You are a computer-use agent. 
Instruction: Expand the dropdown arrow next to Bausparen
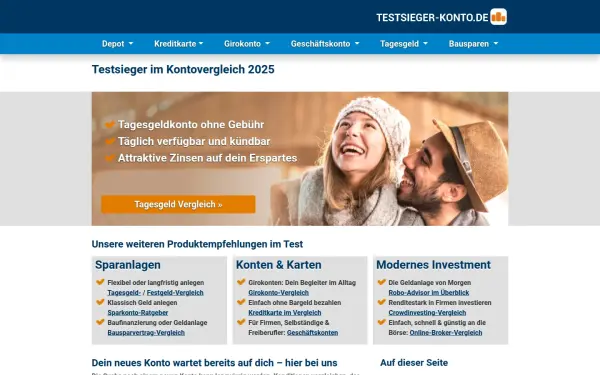pos(496,44)
